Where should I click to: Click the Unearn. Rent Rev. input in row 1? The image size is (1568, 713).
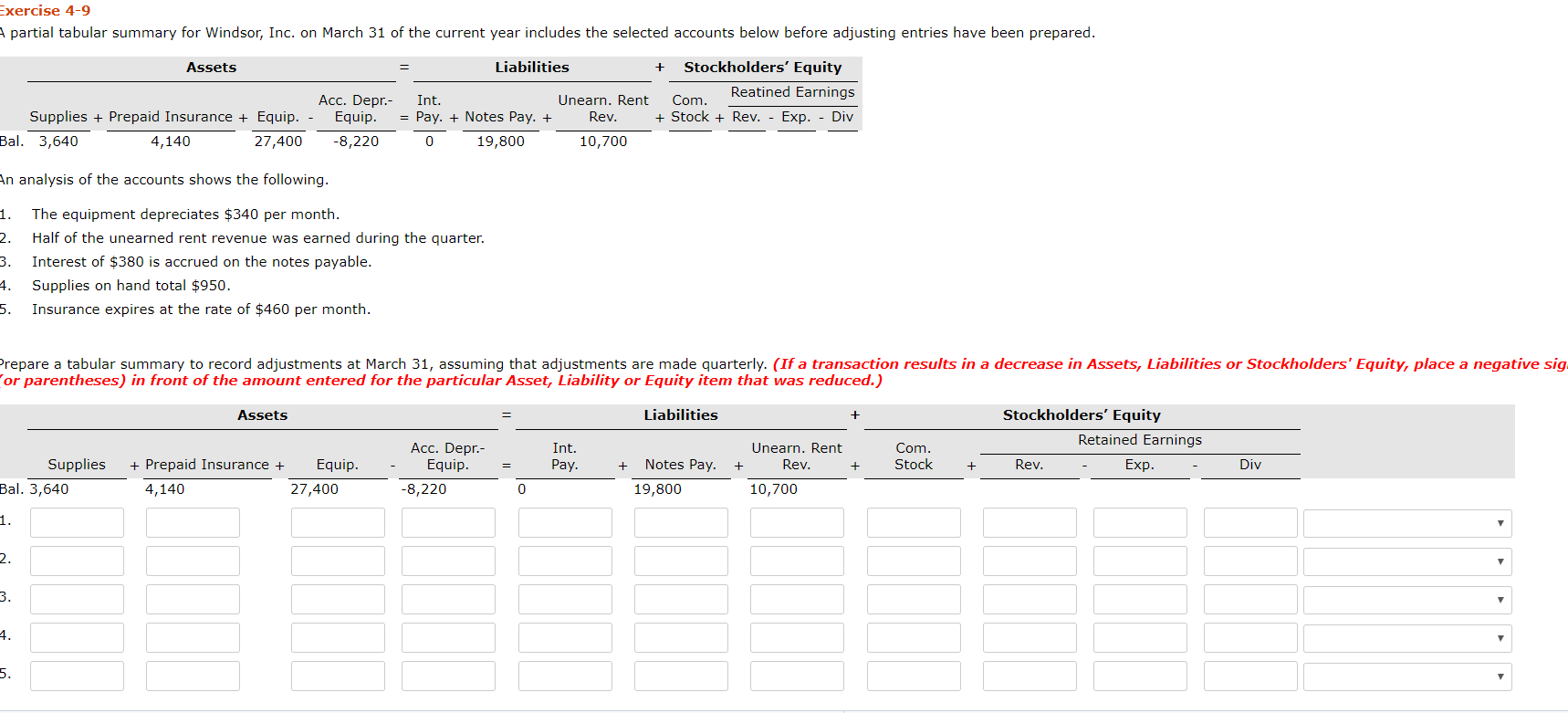797,523
